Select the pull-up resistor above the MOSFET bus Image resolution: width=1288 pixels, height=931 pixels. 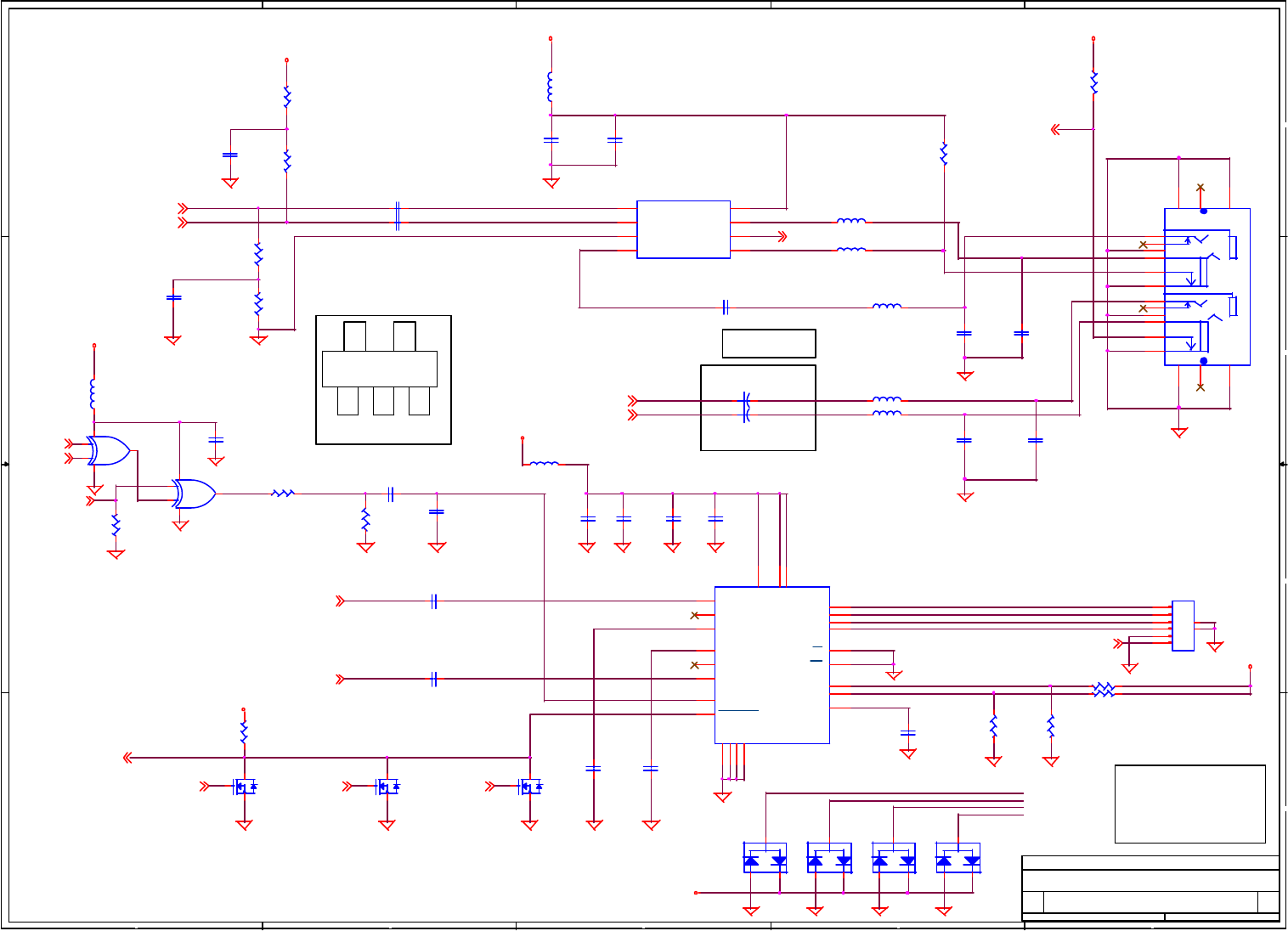[244, 733]
